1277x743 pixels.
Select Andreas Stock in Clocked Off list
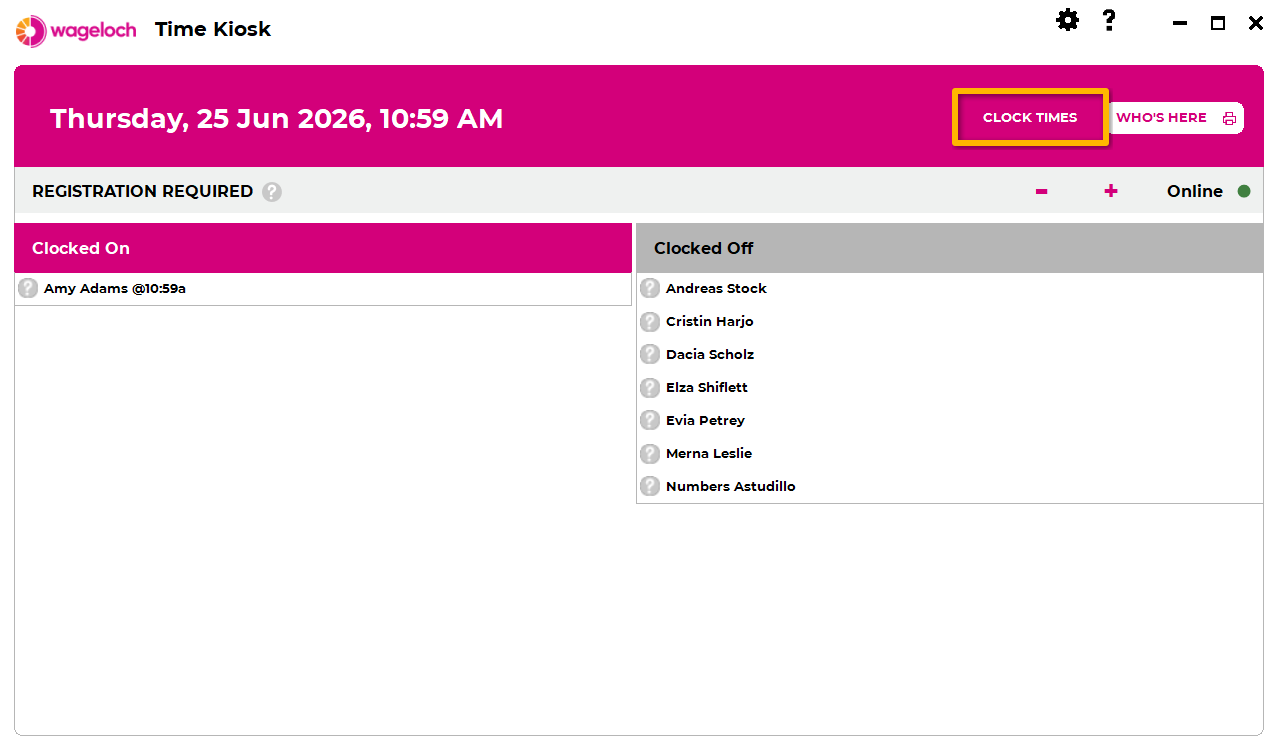(950, 288)
